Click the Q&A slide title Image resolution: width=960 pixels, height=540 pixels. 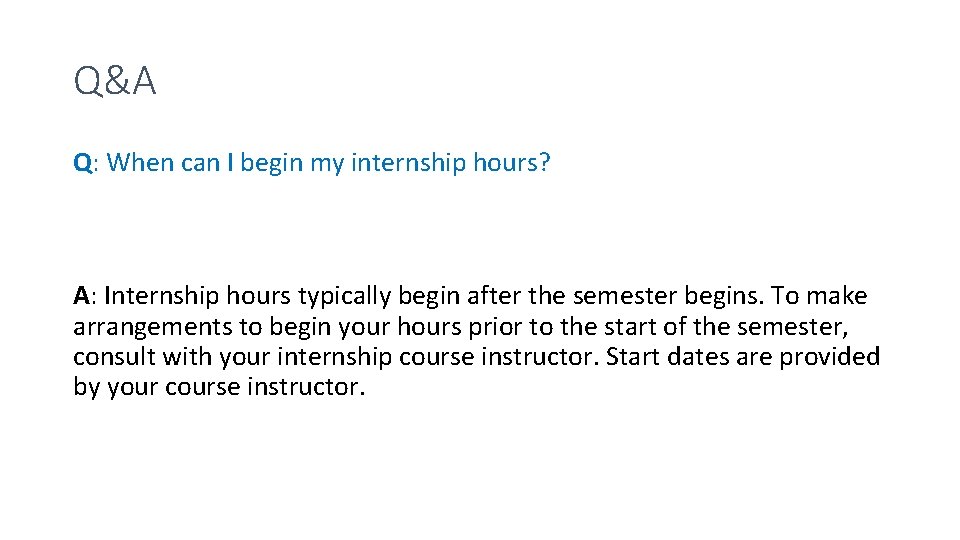tap(115, 82)
